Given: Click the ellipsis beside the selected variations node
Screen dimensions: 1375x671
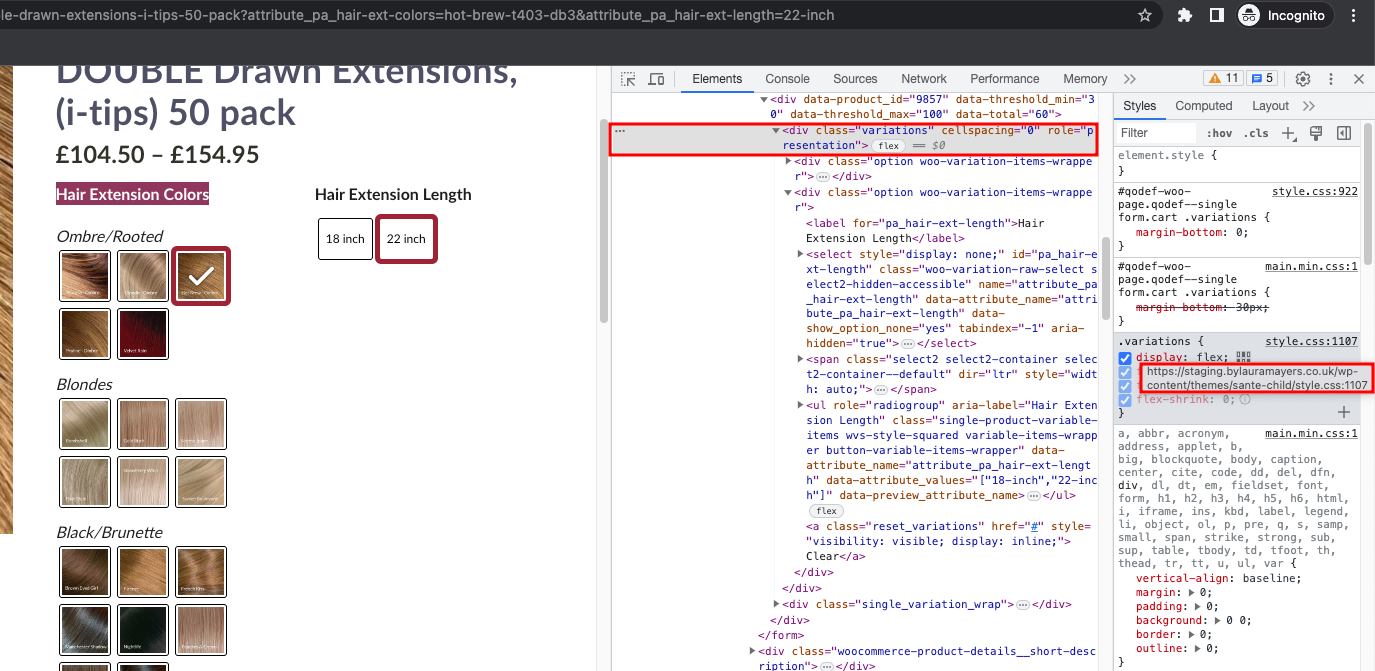Looking at the screenshot, I should point(620,131).
